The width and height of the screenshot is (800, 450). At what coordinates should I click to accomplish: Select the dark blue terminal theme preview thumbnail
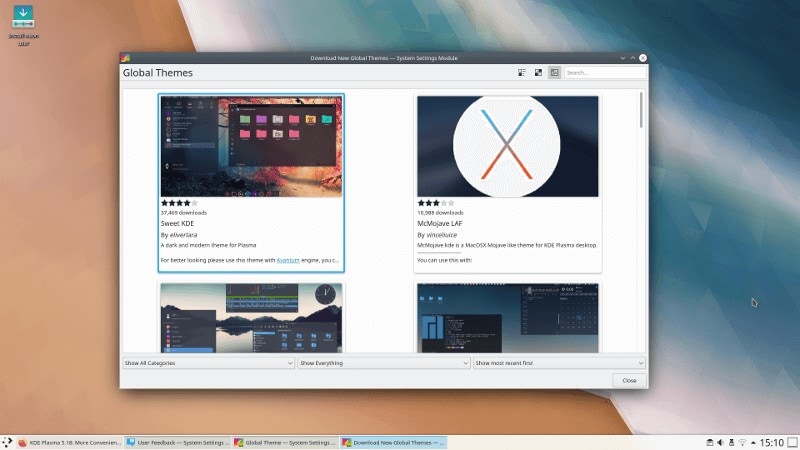tap(508, 318)
